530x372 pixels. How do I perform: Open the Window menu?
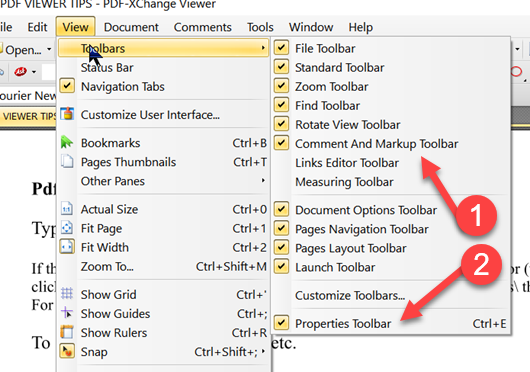(x=311, y=27)
